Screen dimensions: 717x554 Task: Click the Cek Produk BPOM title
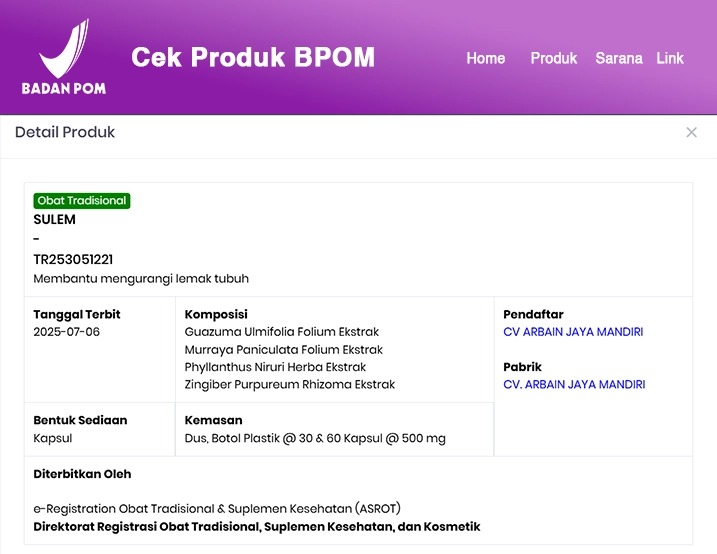[253, 57]
